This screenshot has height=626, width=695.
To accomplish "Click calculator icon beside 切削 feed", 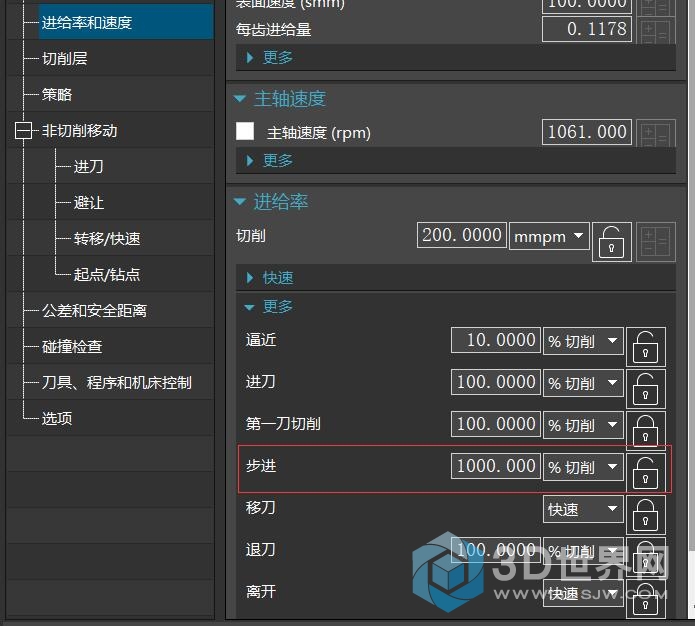I will (x=656, y=242).
